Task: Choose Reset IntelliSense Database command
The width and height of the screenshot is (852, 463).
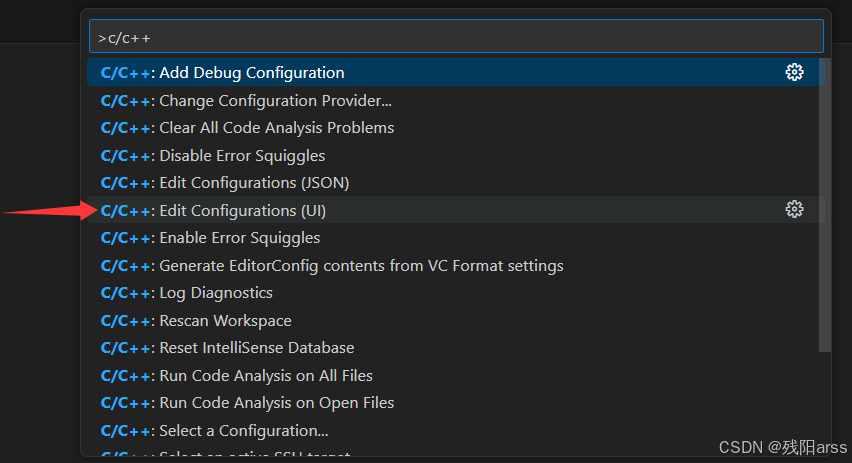Action: pos(455,348)
